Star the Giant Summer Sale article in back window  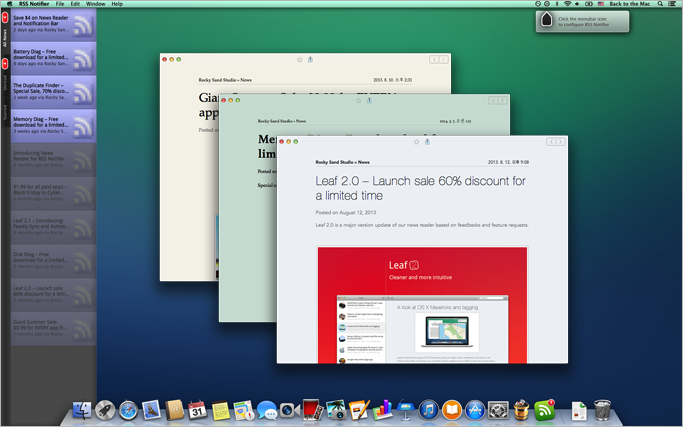299,60
